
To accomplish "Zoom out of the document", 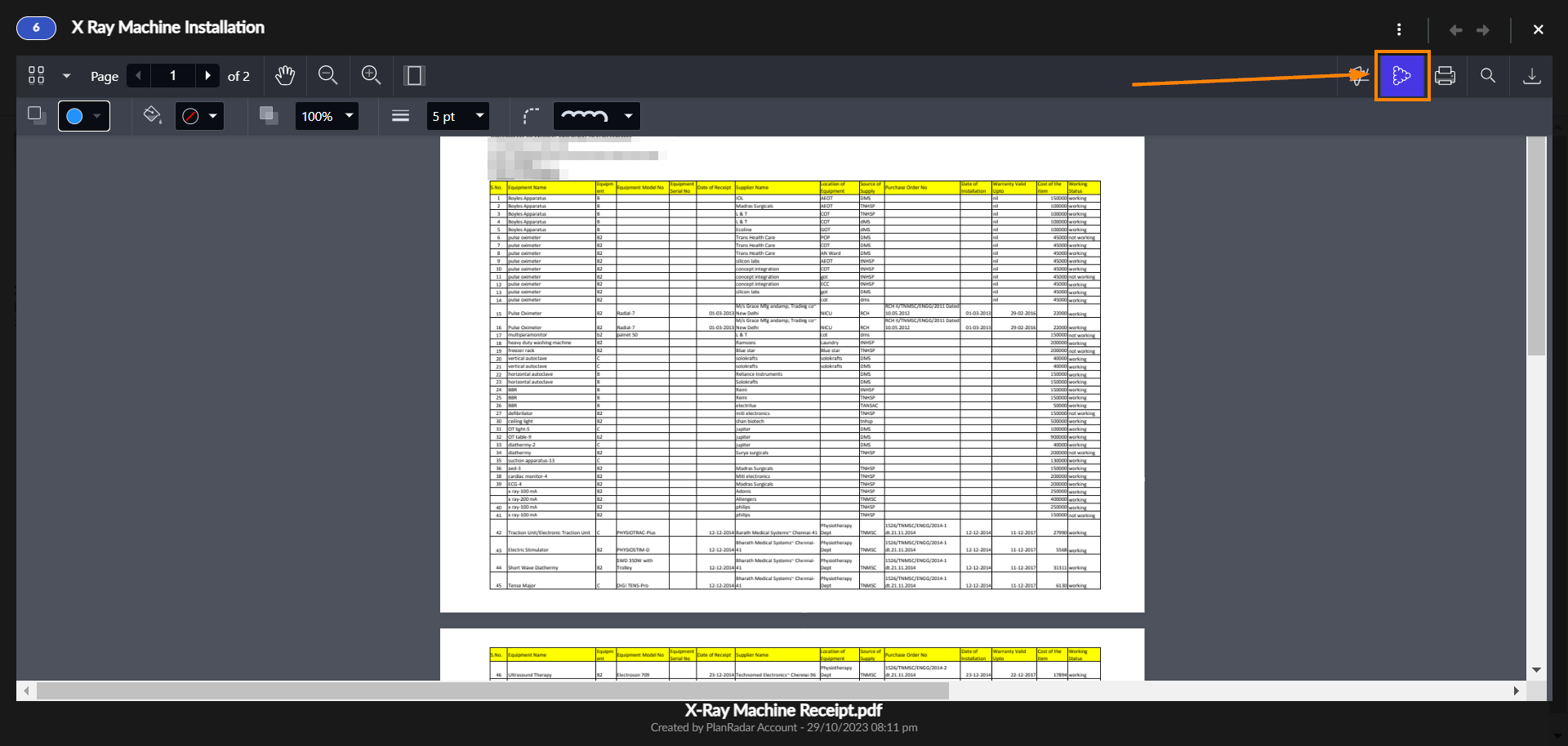I will click(328, 75).
